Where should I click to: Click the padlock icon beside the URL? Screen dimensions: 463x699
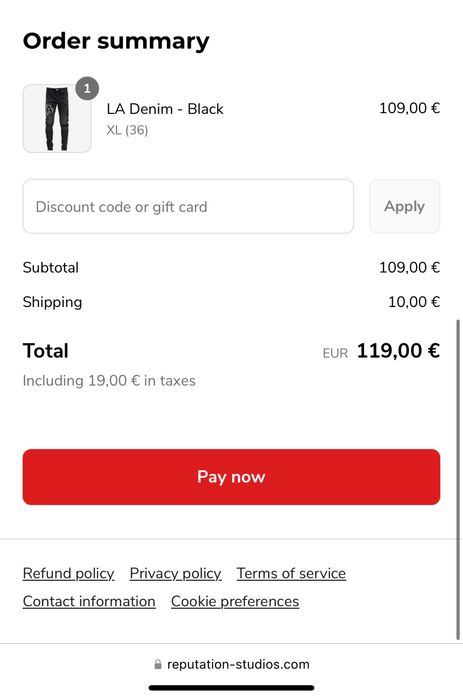[158, 664]
